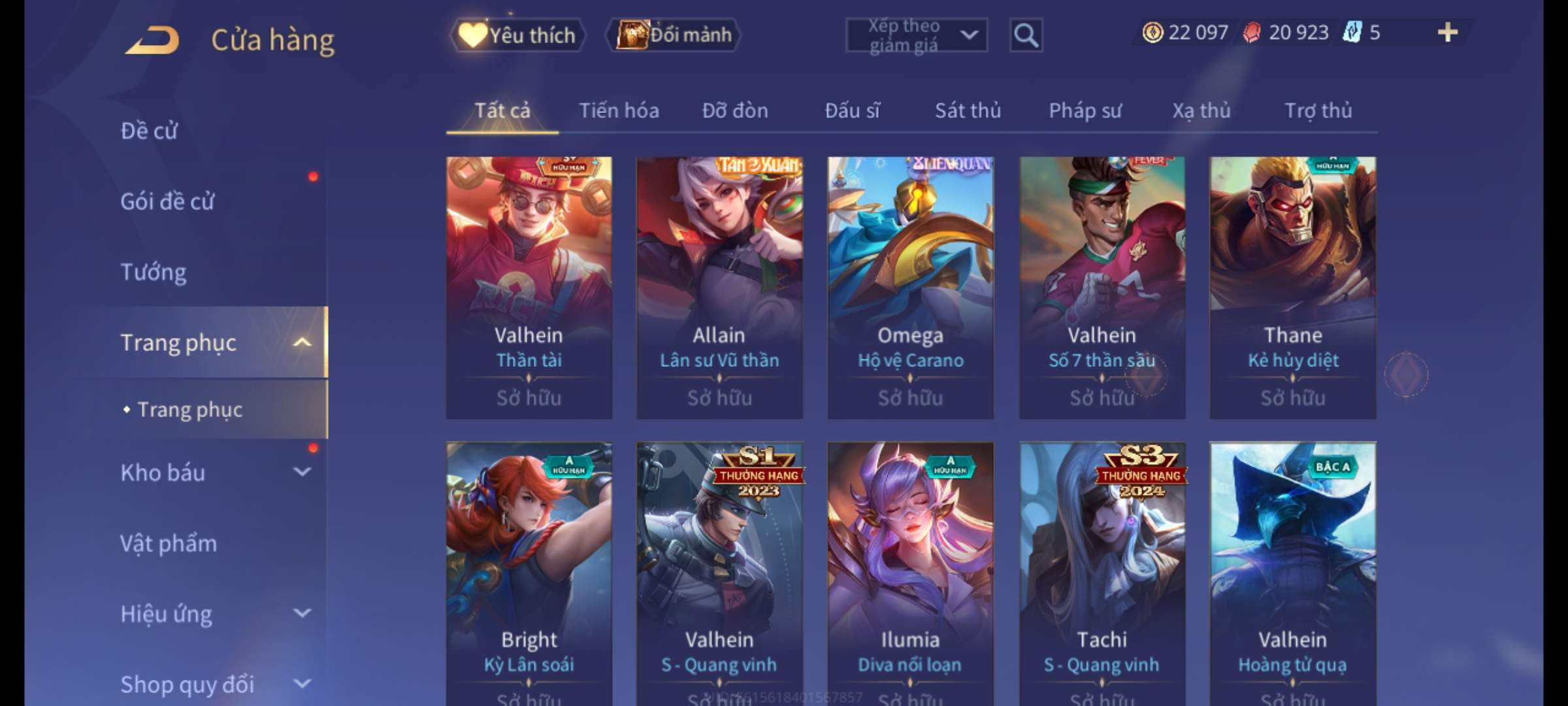The width and height of the screenshot is (1568, 706).
Task: Switch to the Sát thủ tab
Action: (968, 110)
